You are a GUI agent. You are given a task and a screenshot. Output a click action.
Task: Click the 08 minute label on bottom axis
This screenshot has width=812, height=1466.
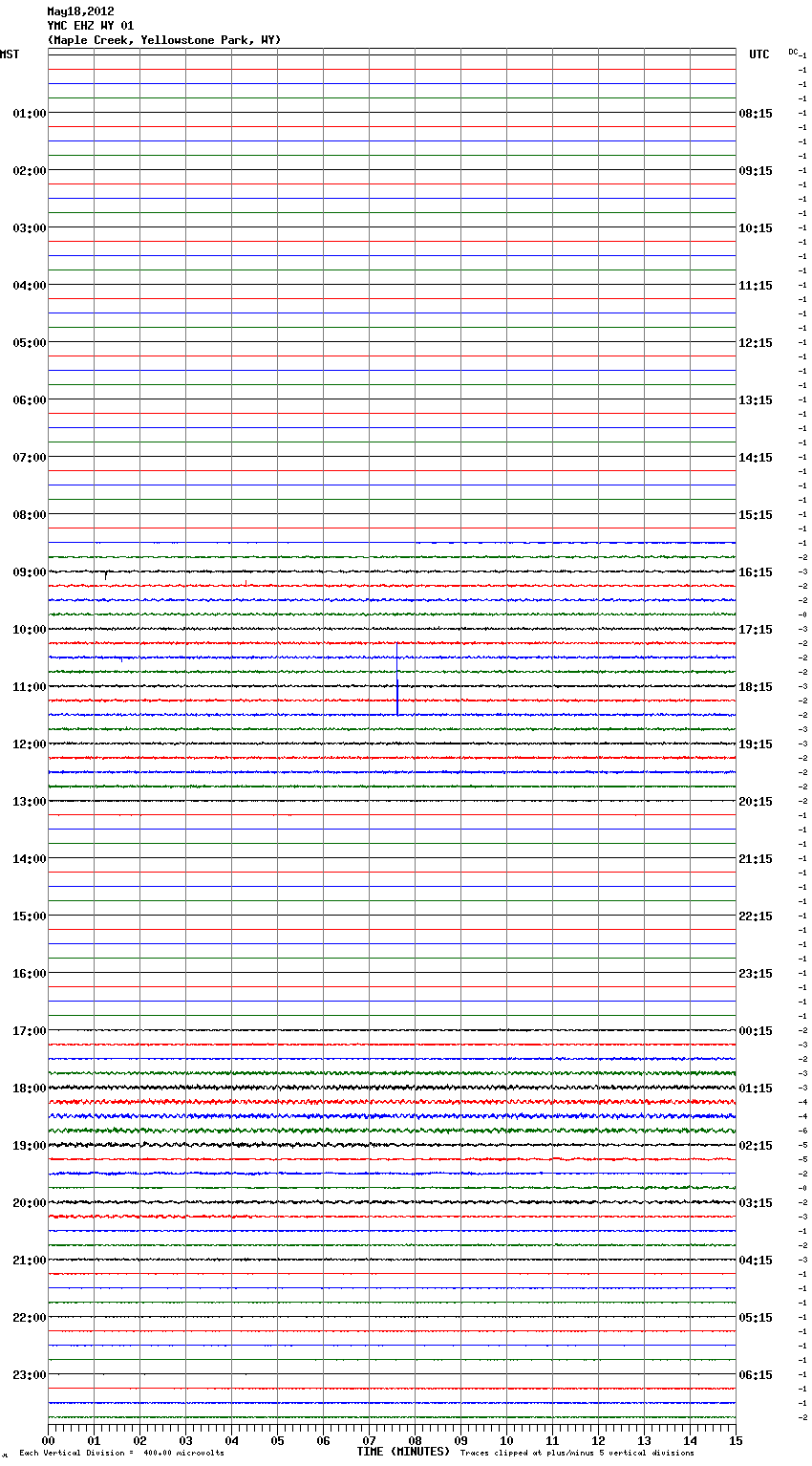[x=415, y=1440]
